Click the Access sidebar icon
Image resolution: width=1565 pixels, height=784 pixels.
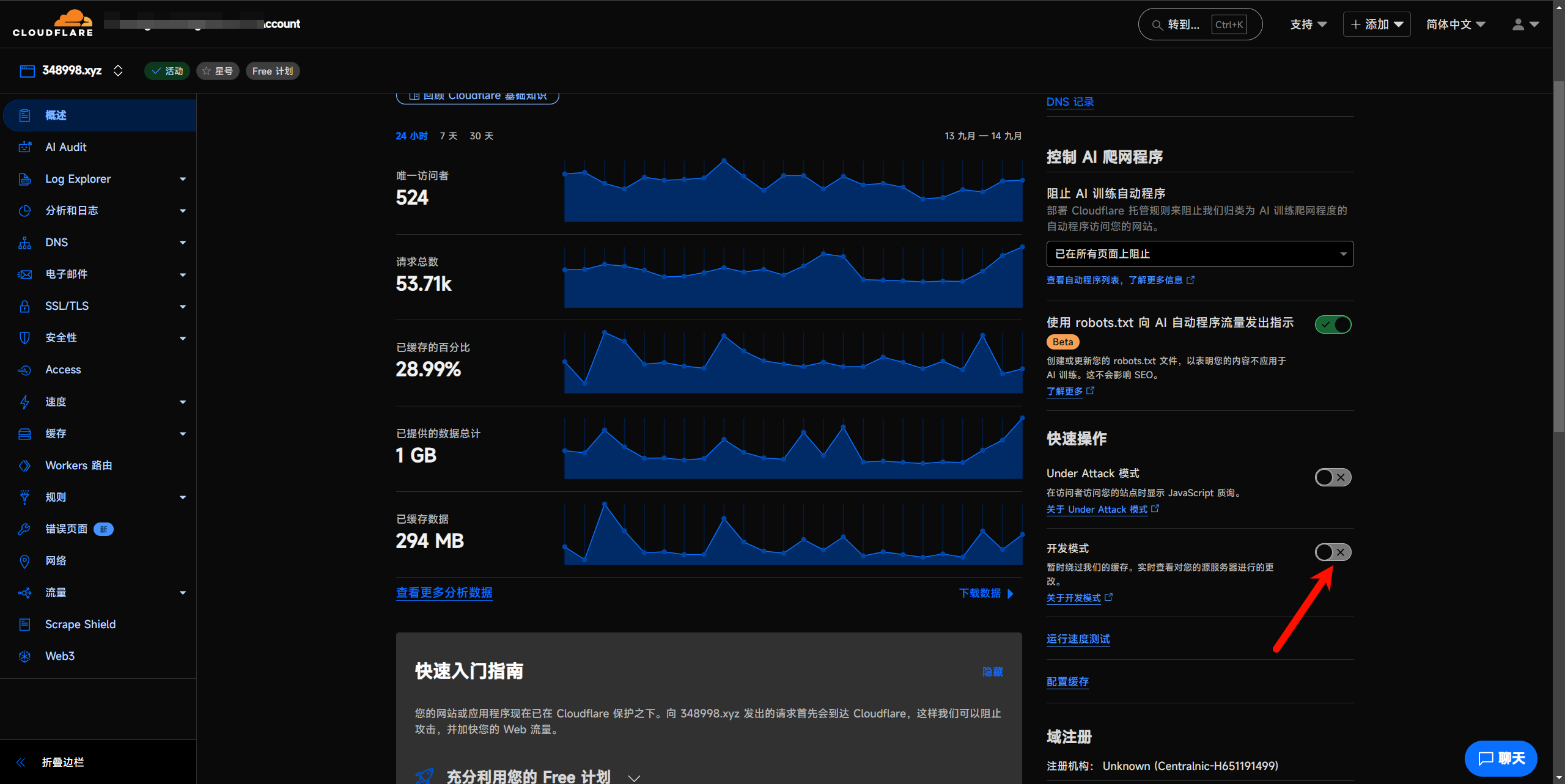click(24, 370)
